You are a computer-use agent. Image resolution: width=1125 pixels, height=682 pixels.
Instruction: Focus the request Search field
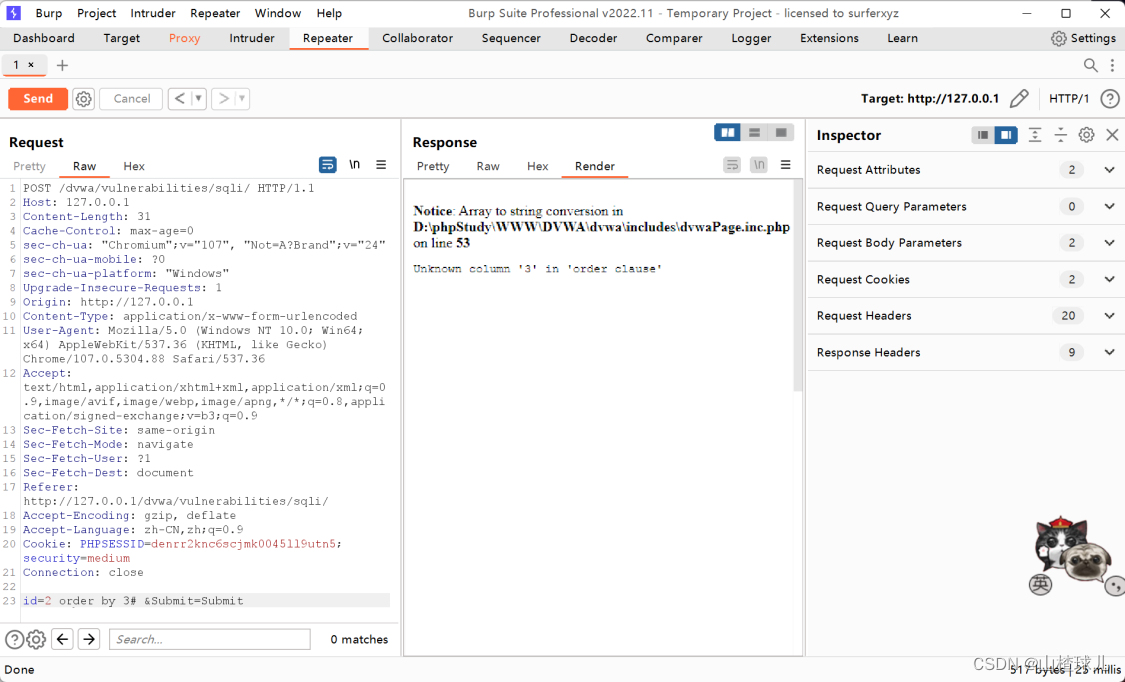pyautogui.click(x=210, y=639)
